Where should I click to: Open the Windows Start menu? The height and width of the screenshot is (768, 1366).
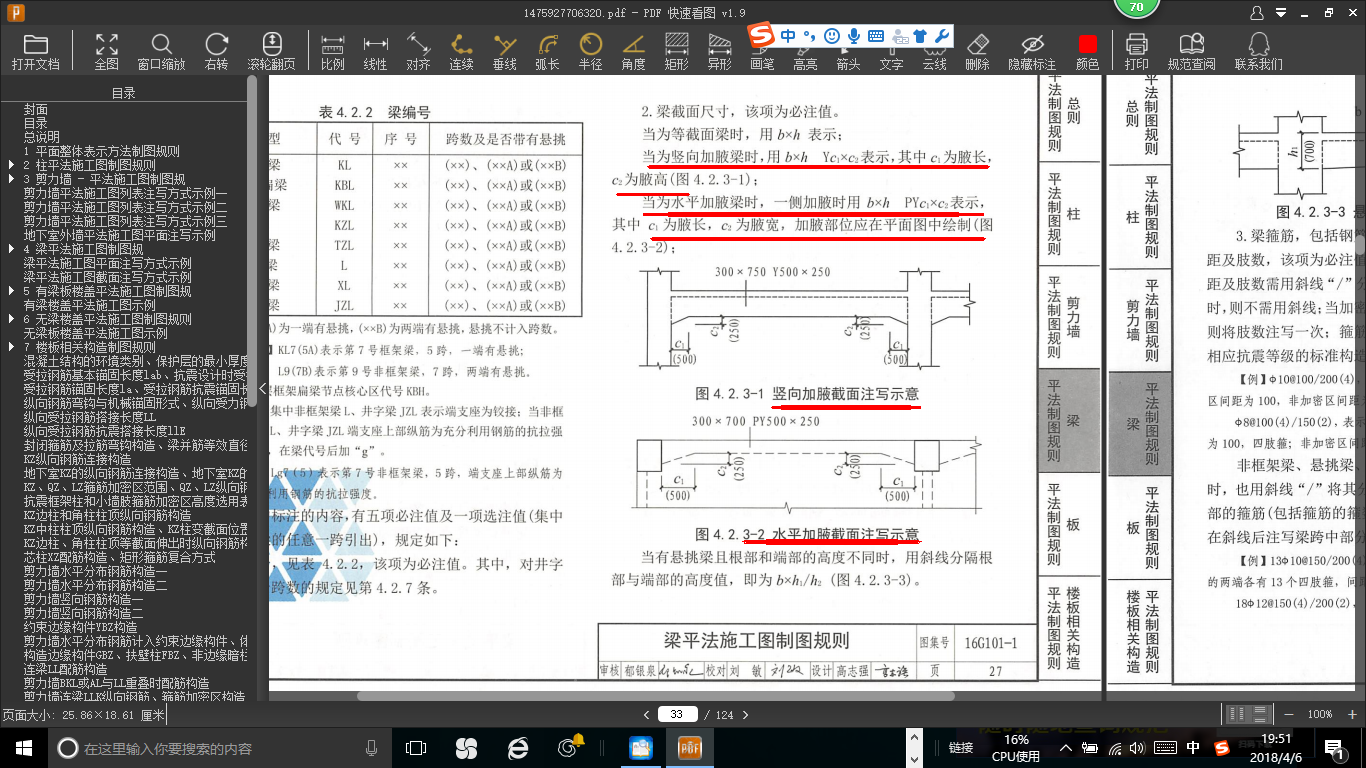click(x=24, y=748)
